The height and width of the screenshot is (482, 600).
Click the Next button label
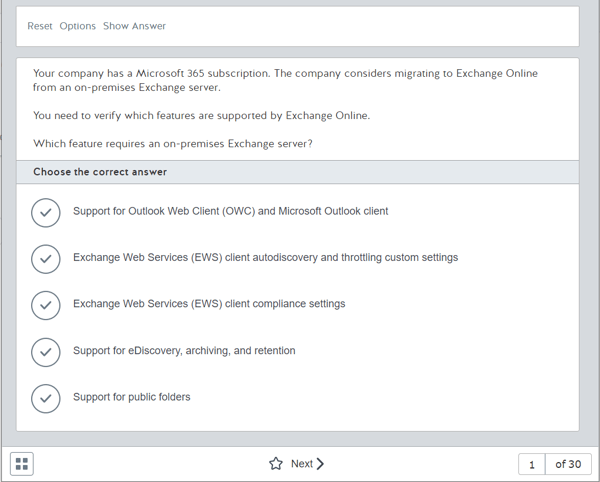click(302, 464)
